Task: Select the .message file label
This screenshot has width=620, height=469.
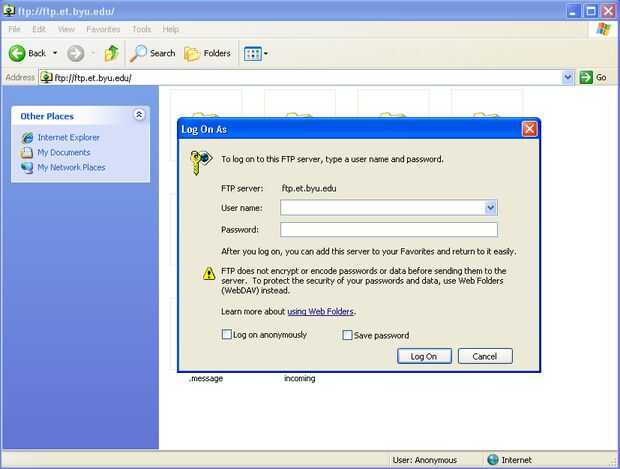Action: pyautogui.click(x=206, y=378)
